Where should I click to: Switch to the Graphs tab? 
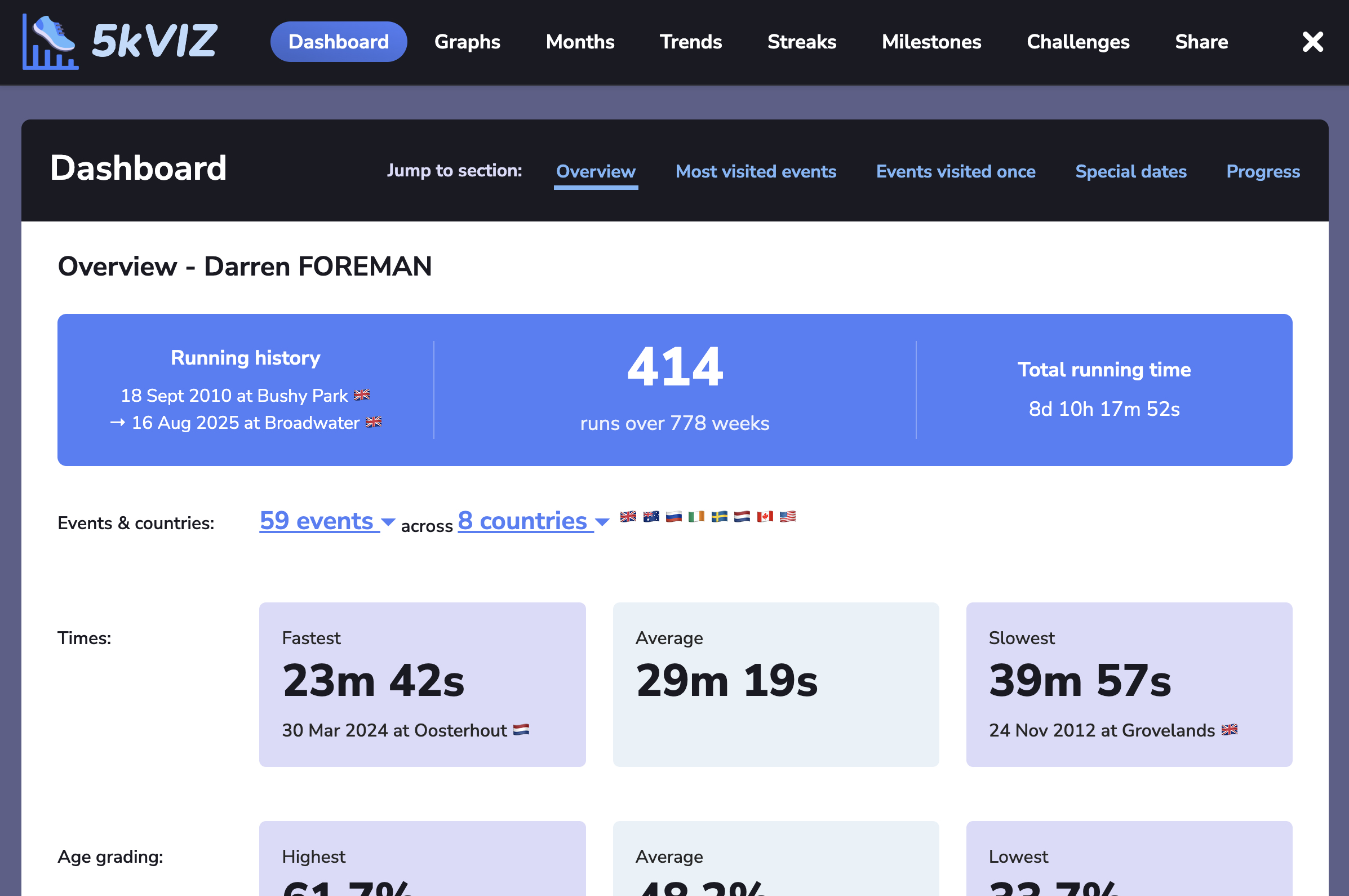tap(467, 42)
